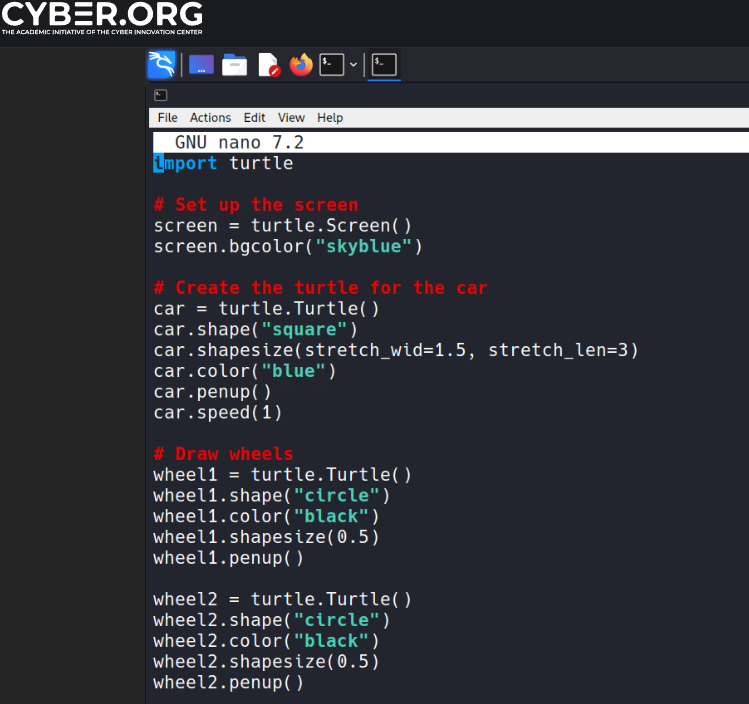Launch Firefox browser from the panel
This screenshot has height=704, width=749.
click(x=301, y=65)
